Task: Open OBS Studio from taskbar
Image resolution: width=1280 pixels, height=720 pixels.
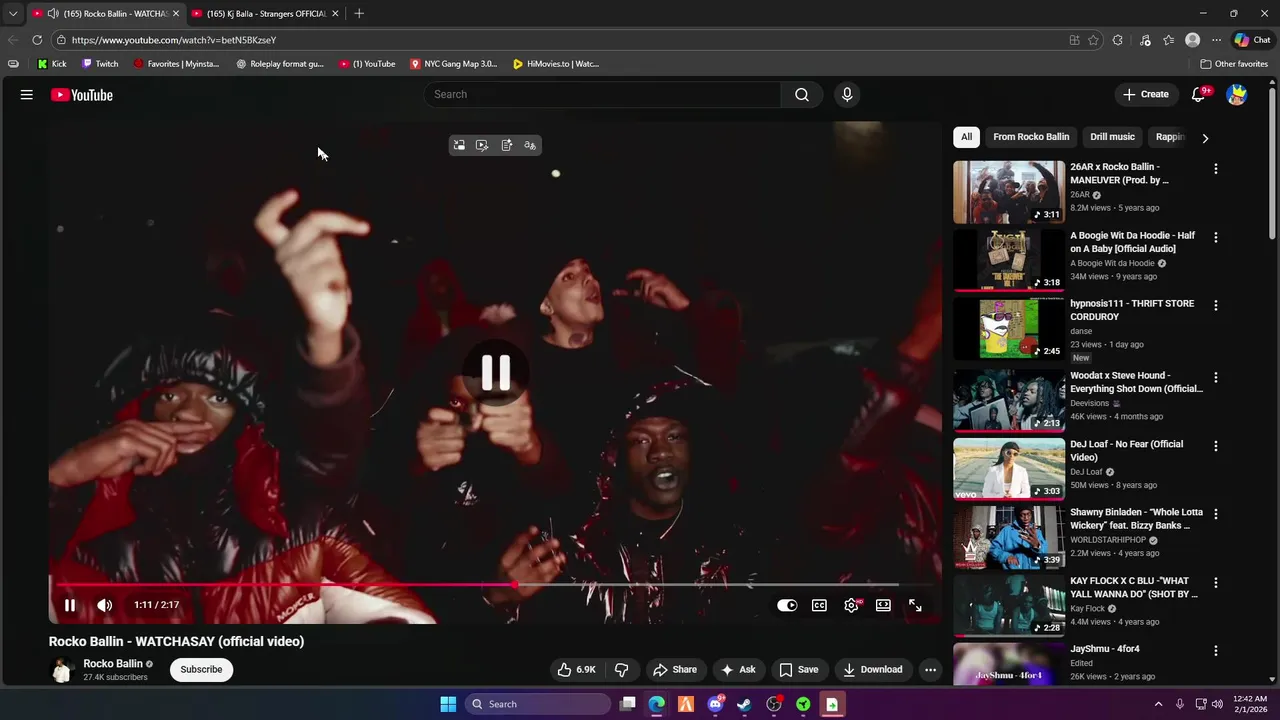Action: [773, 704]
